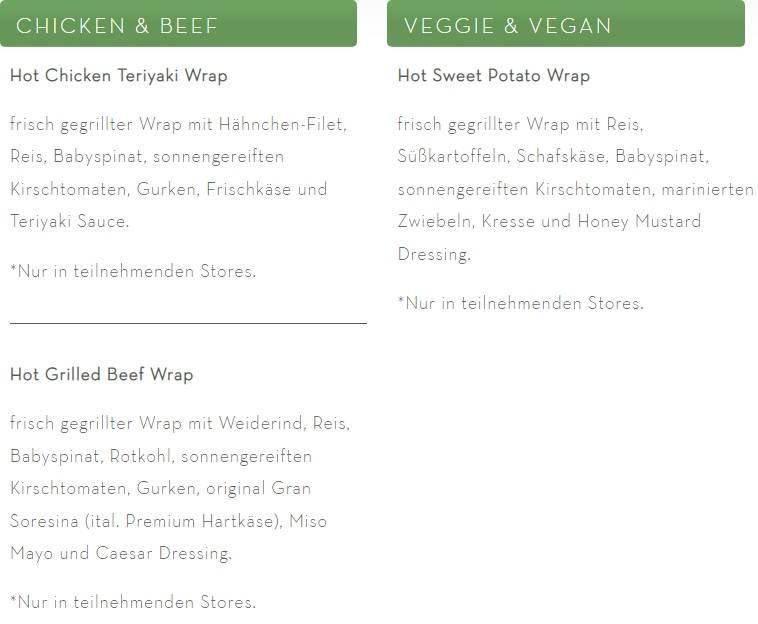Click the store note under Chicken Teriyaki Wrap
The image size is (758, 624).
click(x=133, y=271)
